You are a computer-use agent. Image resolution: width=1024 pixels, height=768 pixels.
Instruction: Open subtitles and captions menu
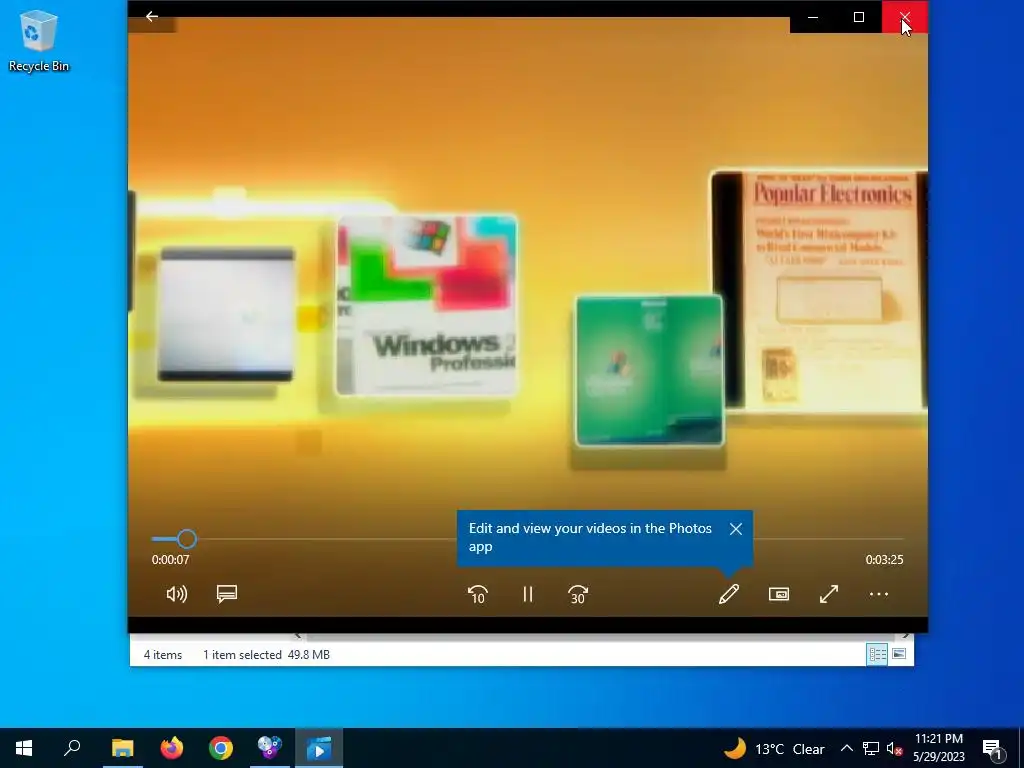[x=227, y=594]
